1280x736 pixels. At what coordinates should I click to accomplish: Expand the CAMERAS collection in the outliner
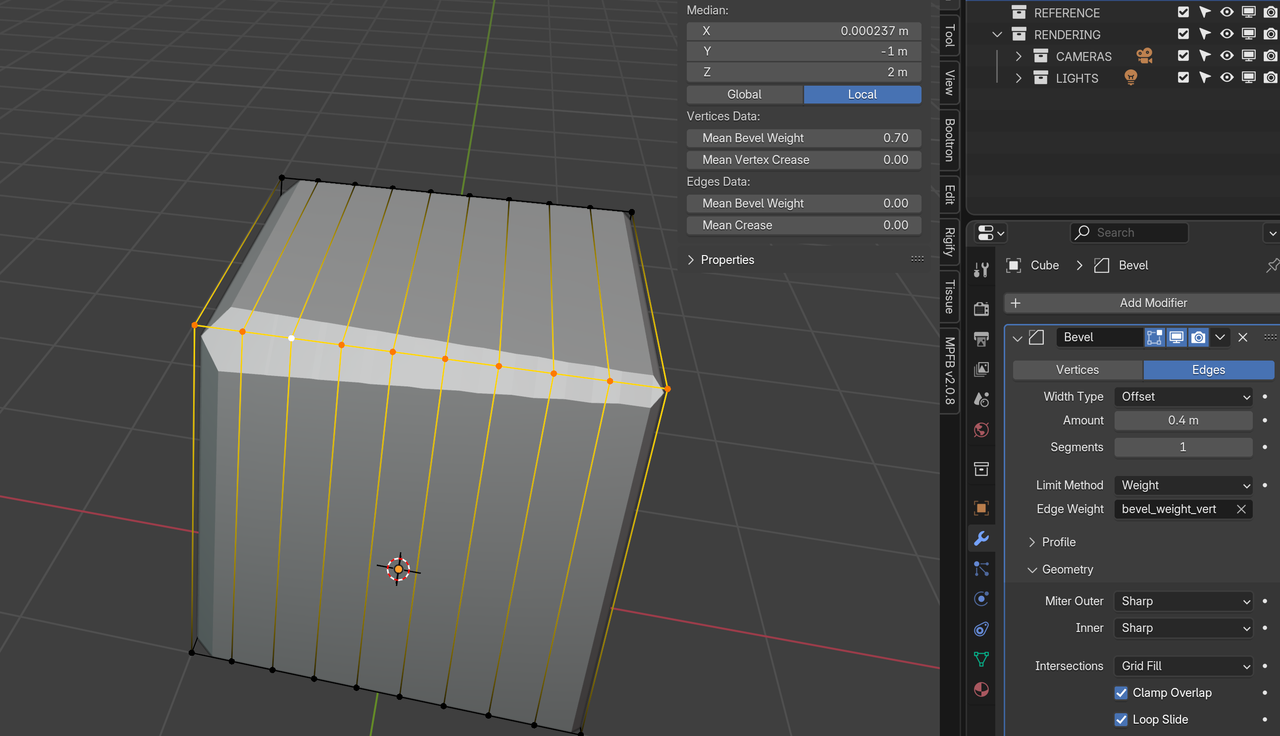(x=1017, y=56)
